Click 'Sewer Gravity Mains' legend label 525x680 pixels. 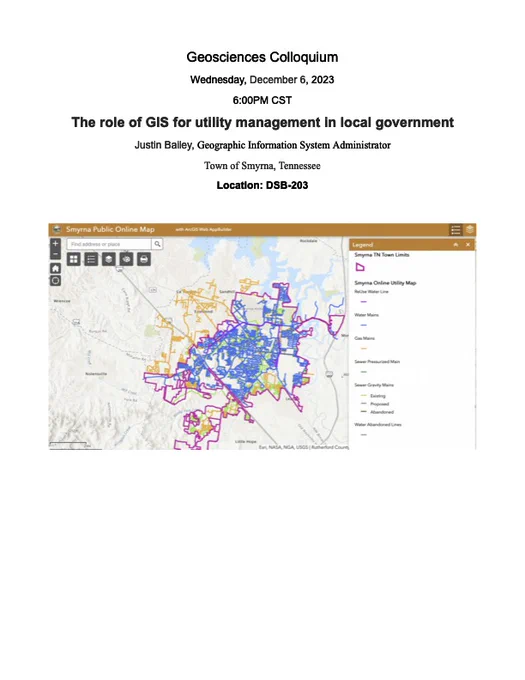point(374,385)
